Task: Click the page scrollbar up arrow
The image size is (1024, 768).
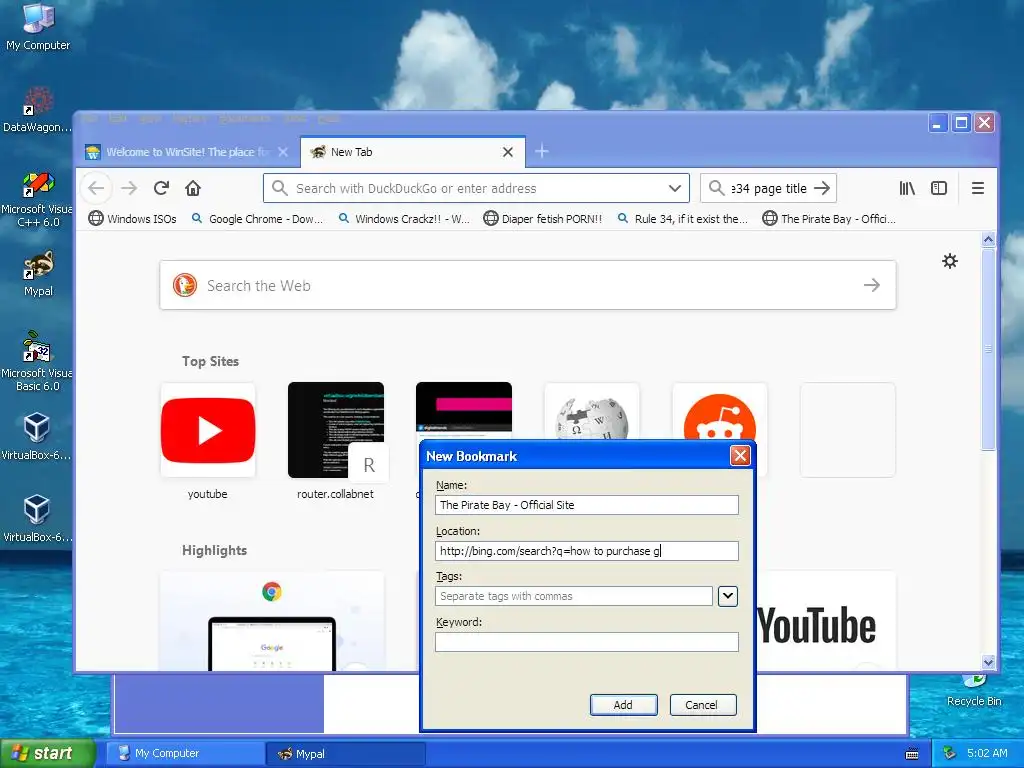Action: [988, 240]
